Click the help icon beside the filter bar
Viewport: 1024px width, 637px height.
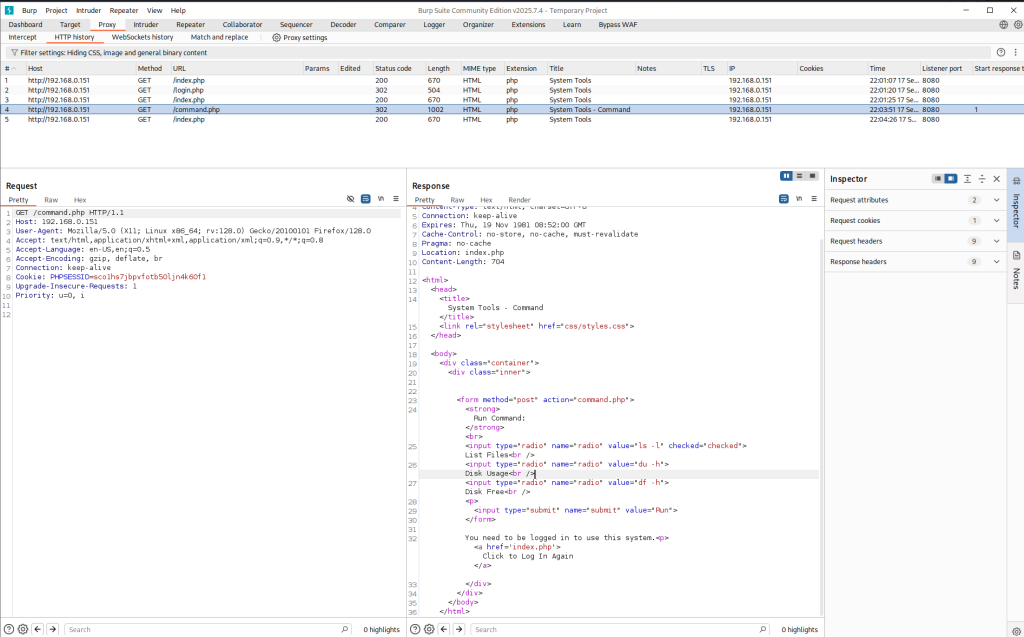(x=1000, y=52)
